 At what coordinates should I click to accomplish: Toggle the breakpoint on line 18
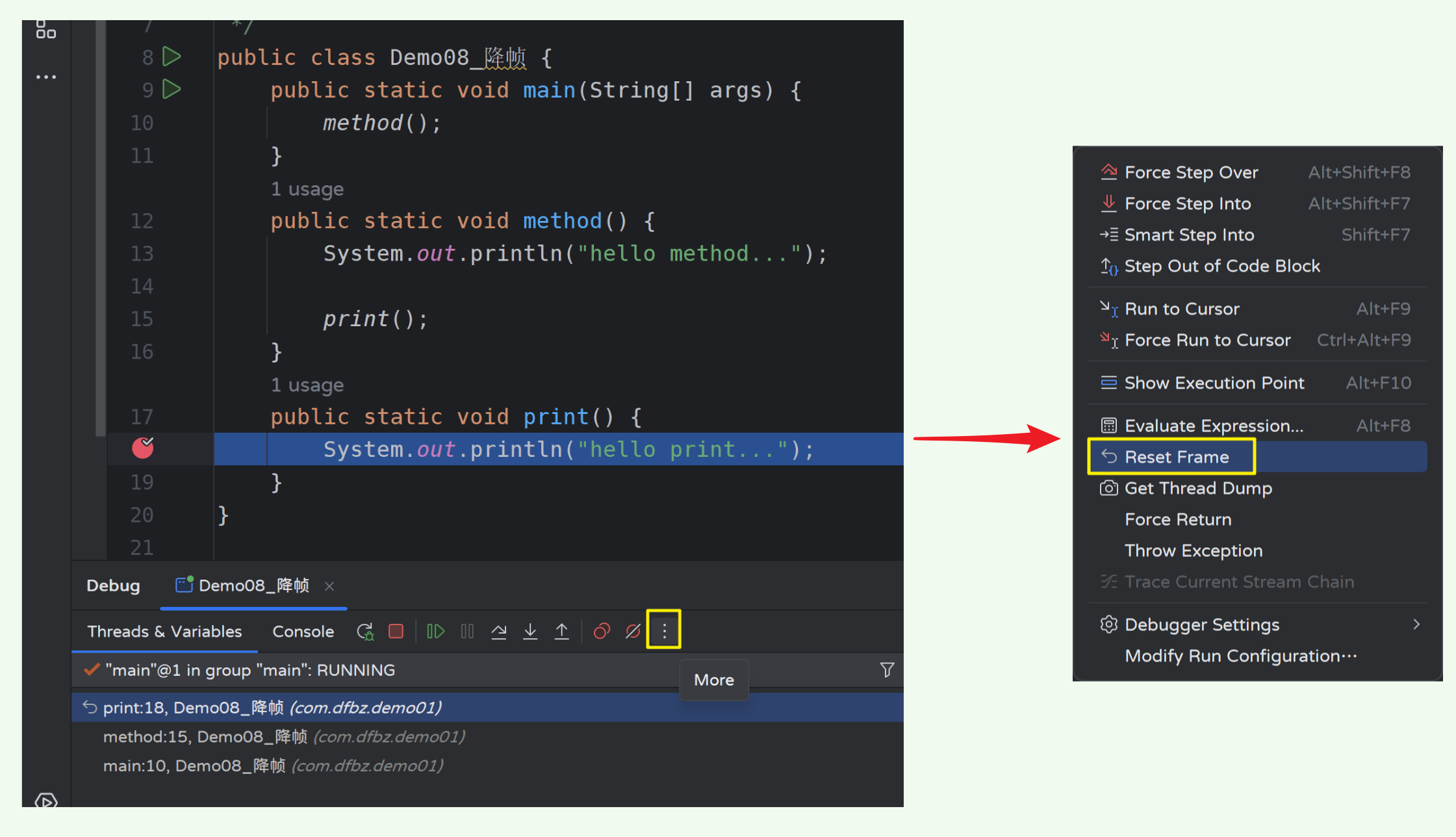(143, 448)
